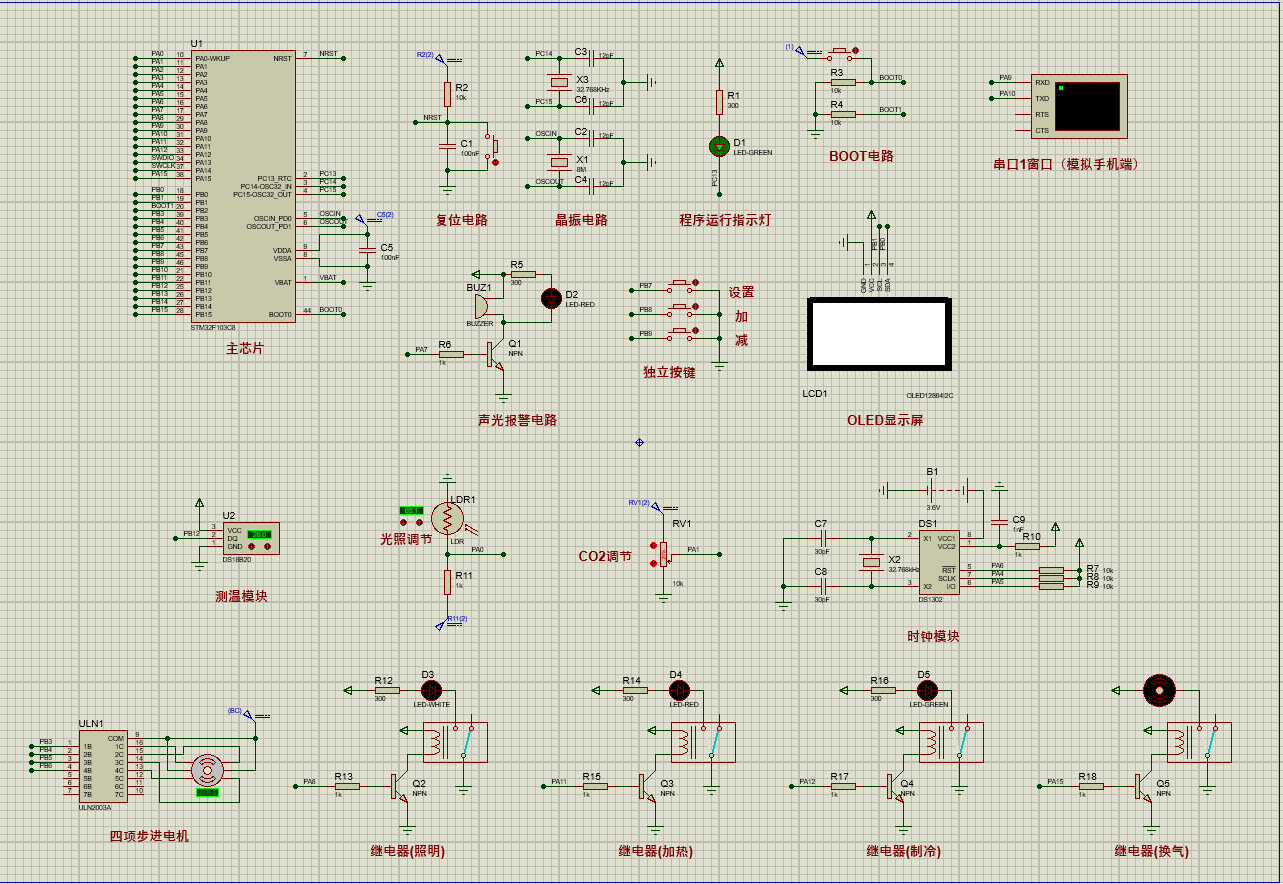1283x884 pixels.
Task: Click the OLED显示屏 label
Action: coord(885,420)
